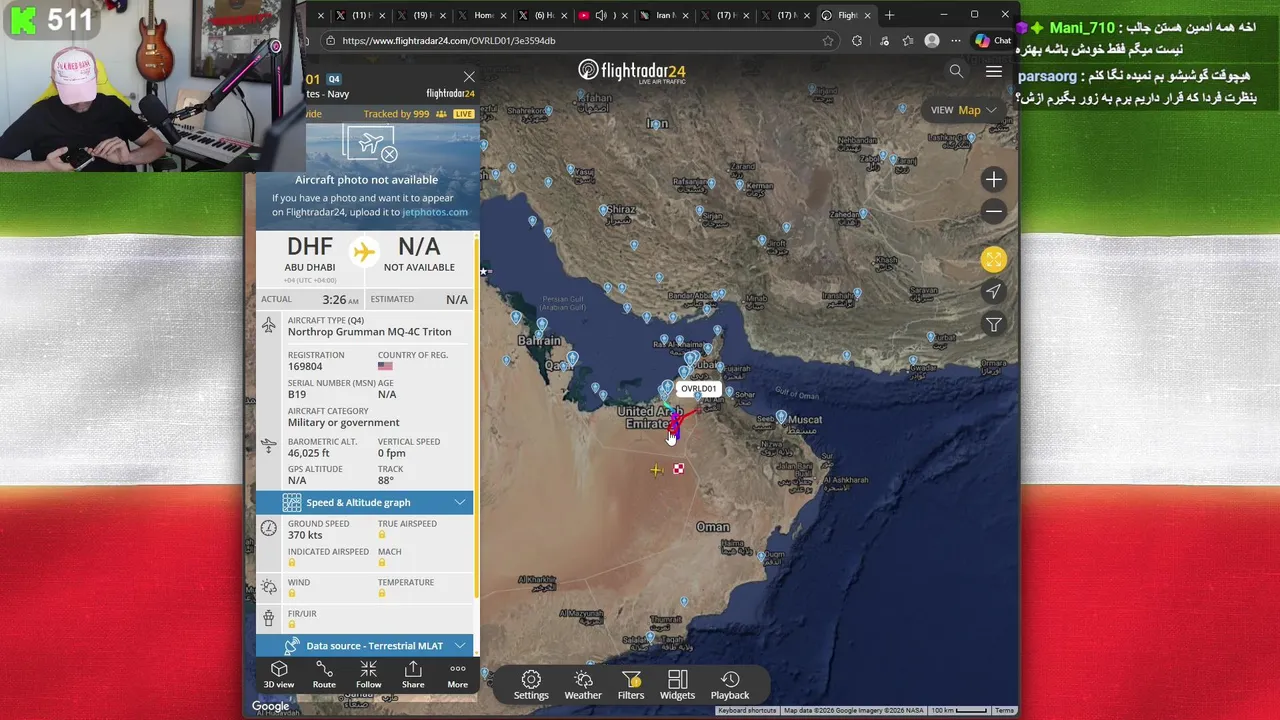
Task: Open flight Playback
Action: tap(730, 685)
